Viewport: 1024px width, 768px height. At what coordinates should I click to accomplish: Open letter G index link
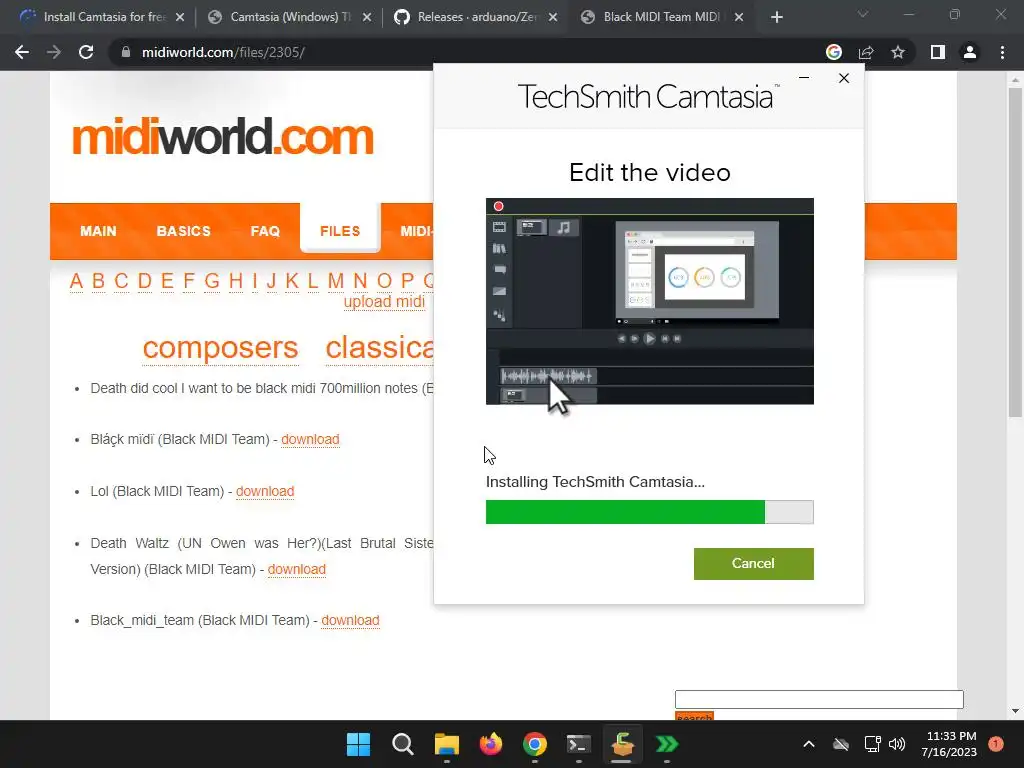tap(212, 281)
